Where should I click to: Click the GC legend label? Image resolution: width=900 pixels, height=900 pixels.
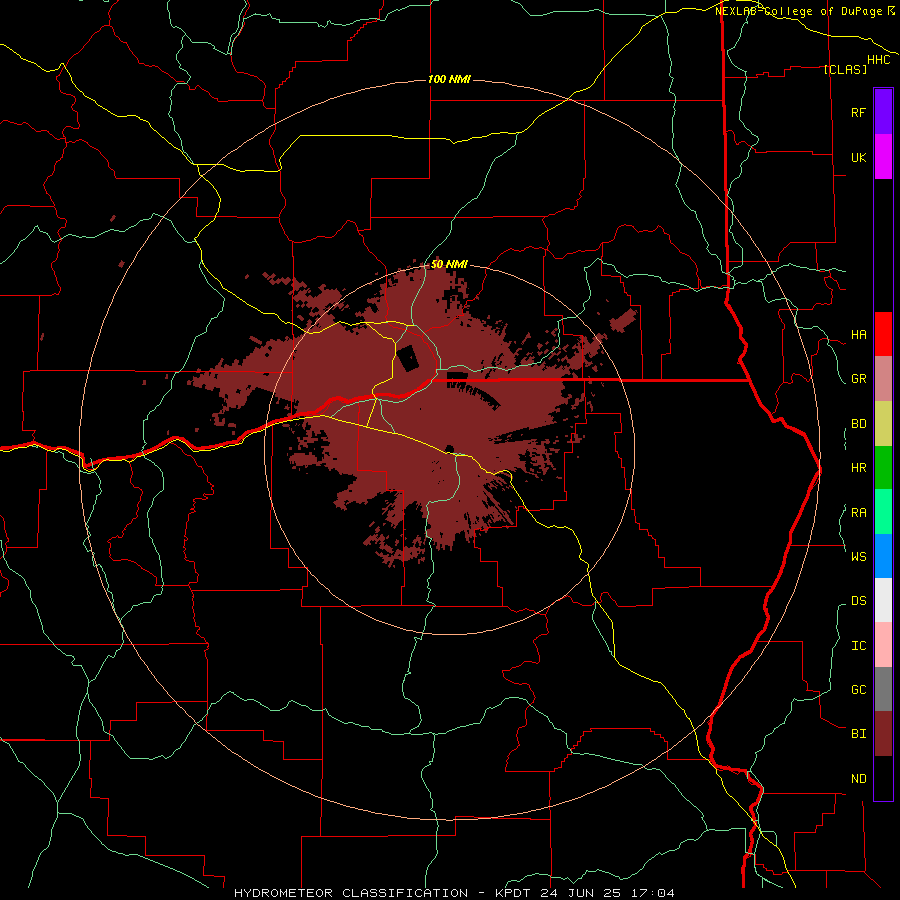click(858, 690)
